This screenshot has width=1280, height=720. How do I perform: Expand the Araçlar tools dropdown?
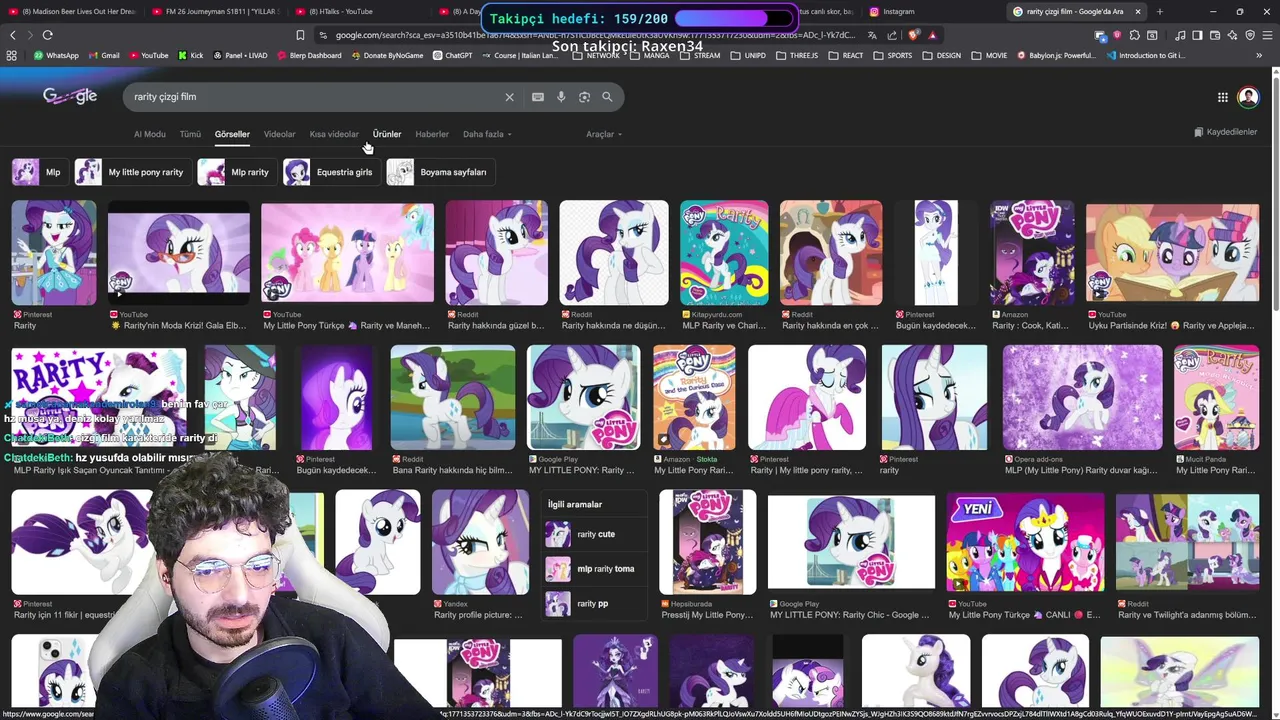[604, 134]
